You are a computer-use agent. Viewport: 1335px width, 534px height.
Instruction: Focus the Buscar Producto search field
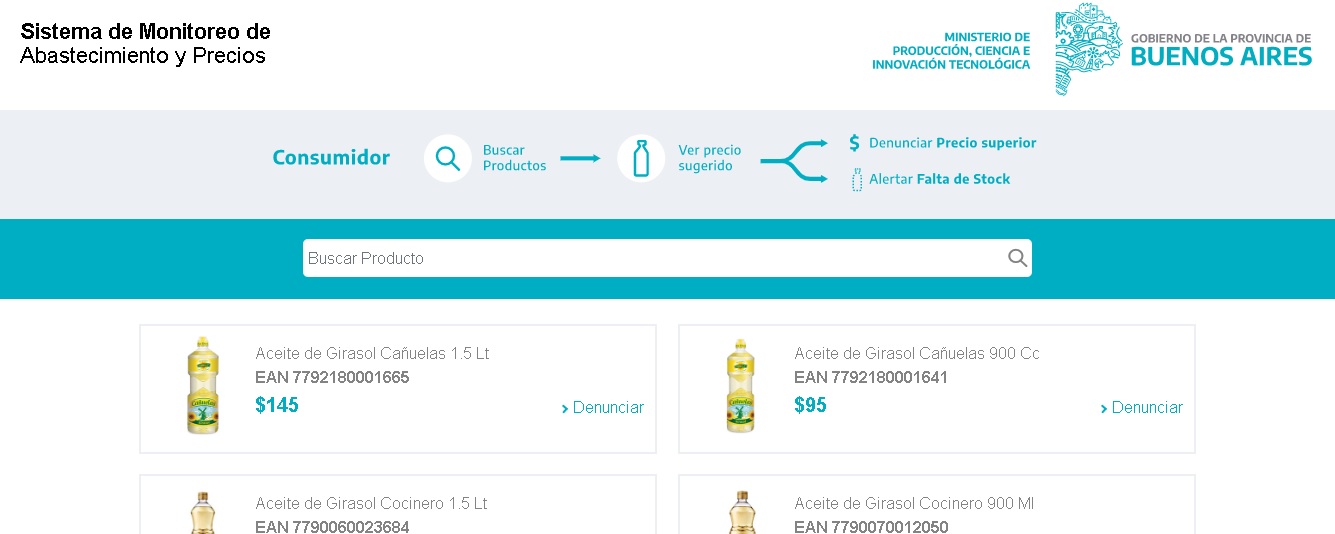coord(667,258)
